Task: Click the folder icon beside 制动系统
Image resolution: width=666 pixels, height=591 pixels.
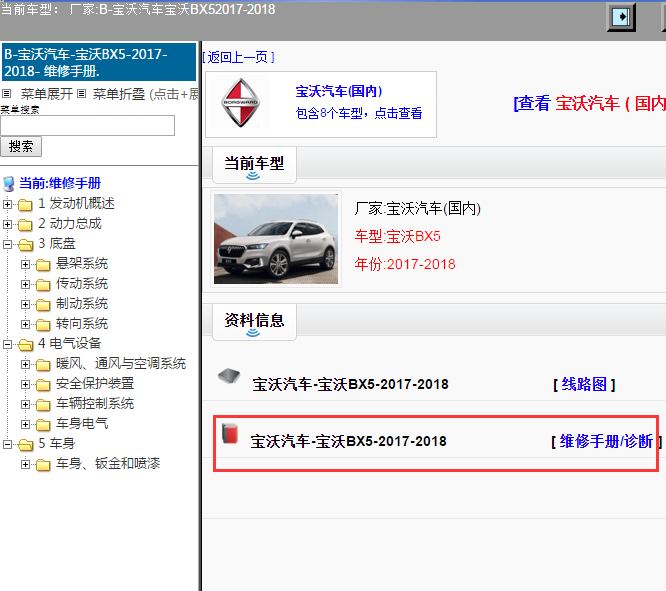Action: [x=43, y=305]
